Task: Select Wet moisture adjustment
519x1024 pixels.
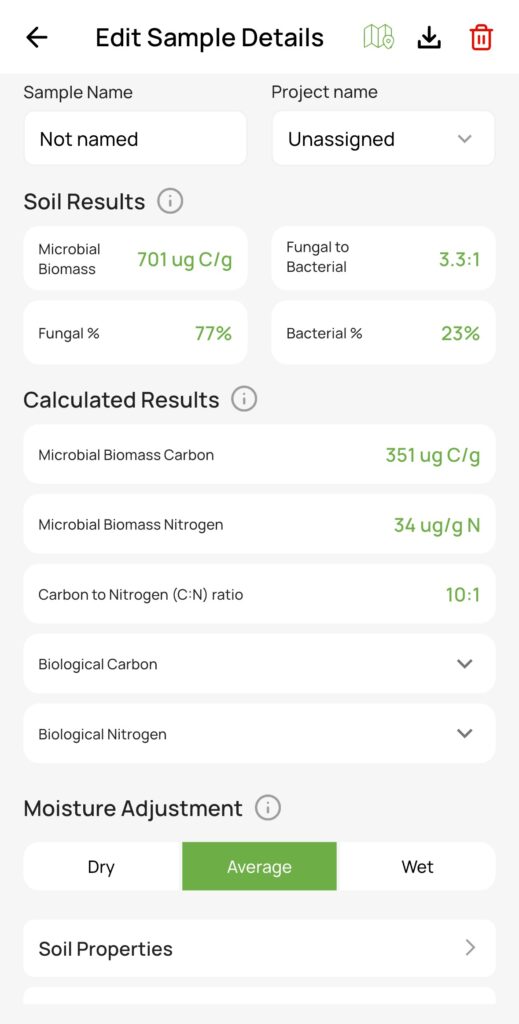Action: pos(417,867)
